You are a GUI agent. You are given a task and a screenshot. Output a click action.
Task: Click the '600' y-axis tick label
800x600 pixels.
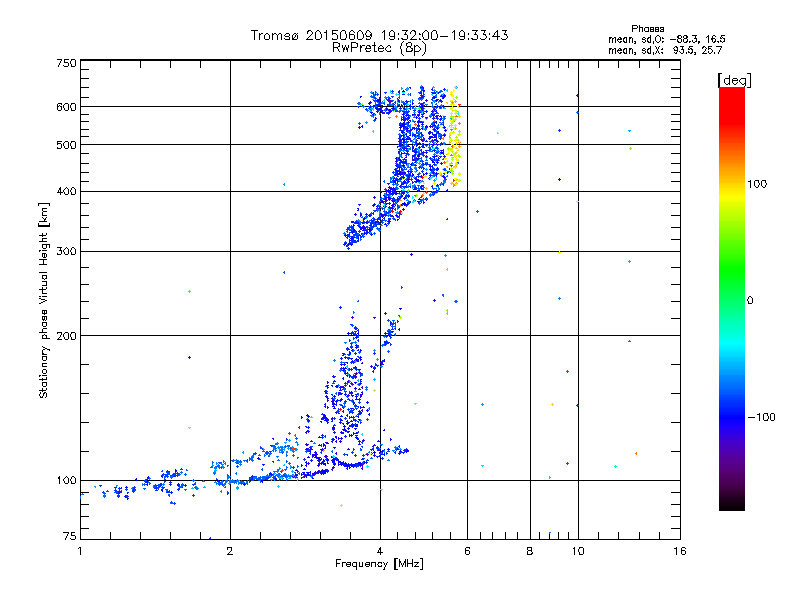click(66, 107)
